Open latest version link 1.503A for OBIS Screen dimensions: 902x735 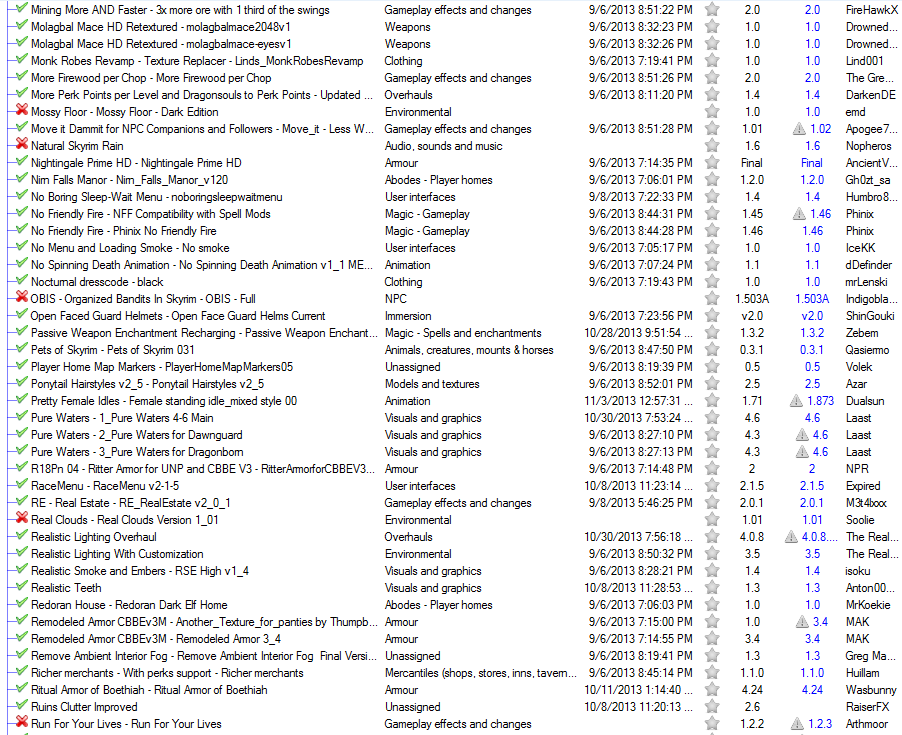click(812, 299)
